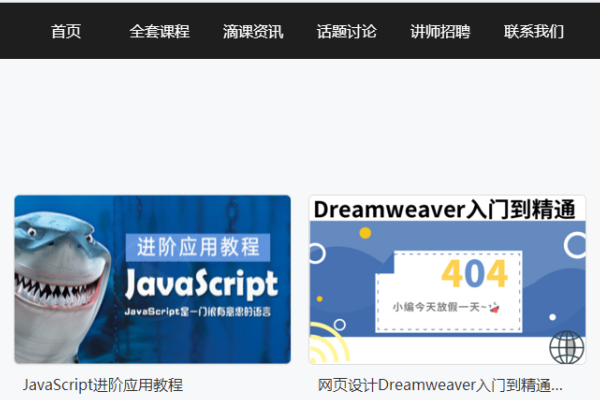Screen dimensions: 600x400
Task: Open the JavaScript shark course thumbnail
Action: (x=153, y=279)
